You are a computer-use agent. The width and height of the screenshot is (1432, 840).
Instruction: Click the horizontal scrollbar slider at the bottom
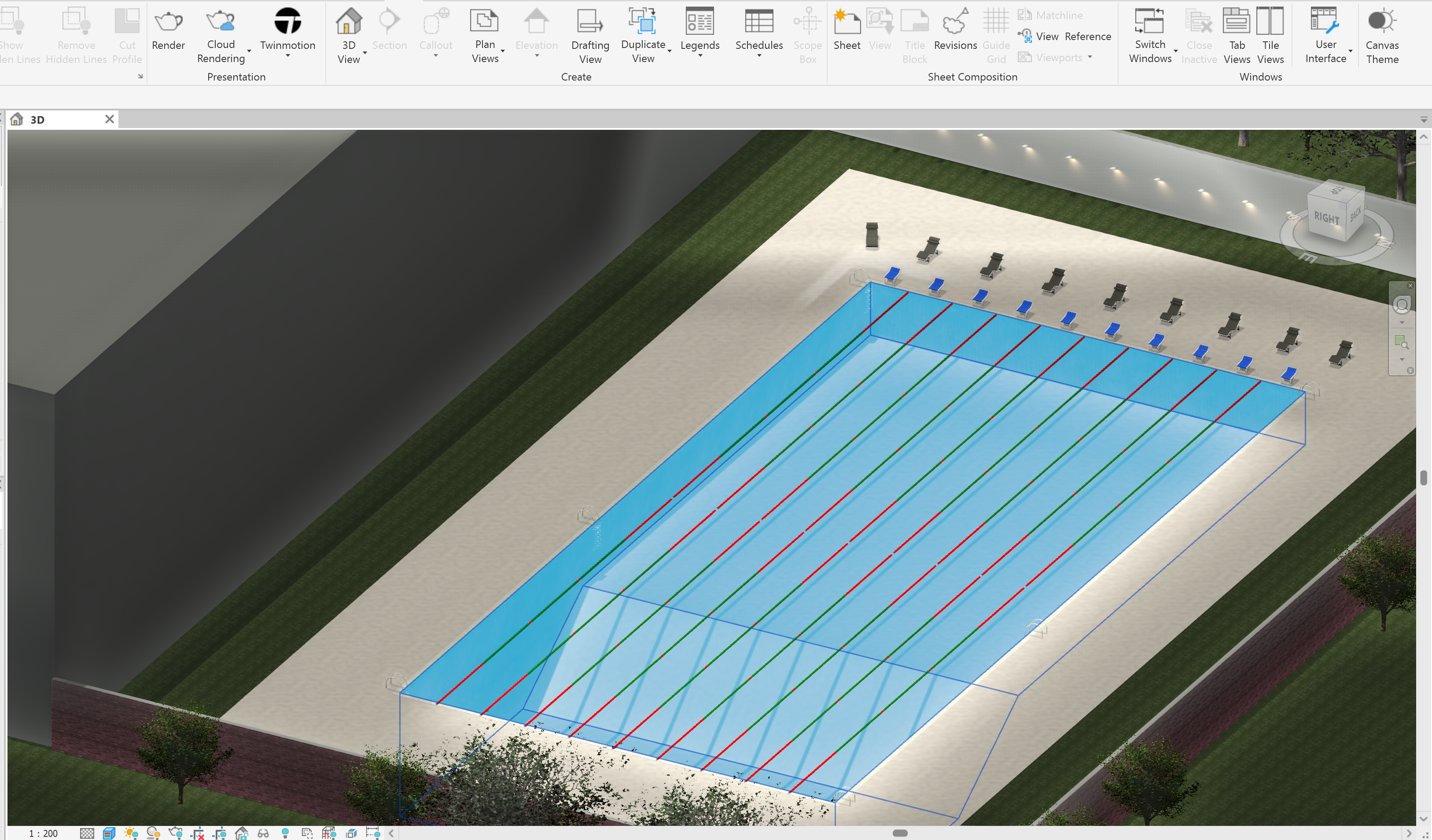coord(901,833)
